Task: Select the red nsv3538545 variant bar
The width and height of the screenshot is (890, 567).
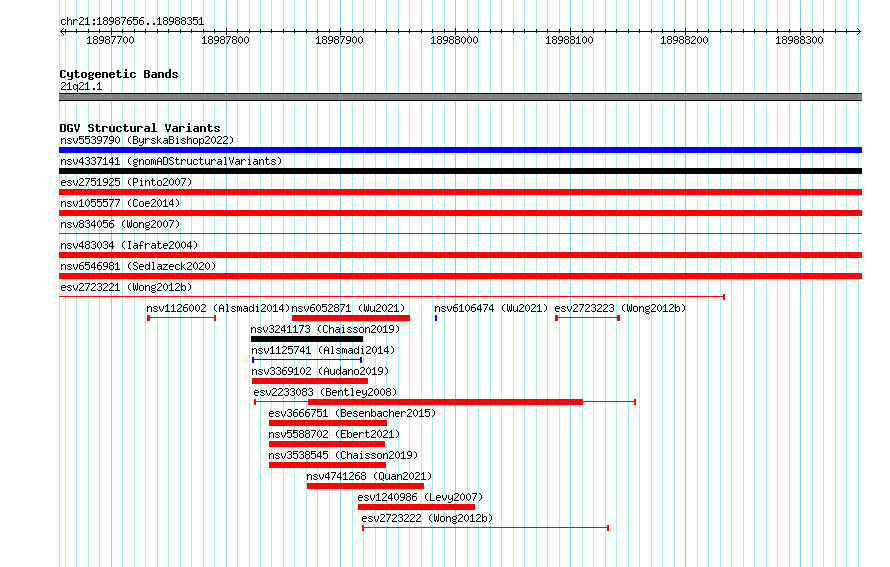Action: tap(328, 465)
